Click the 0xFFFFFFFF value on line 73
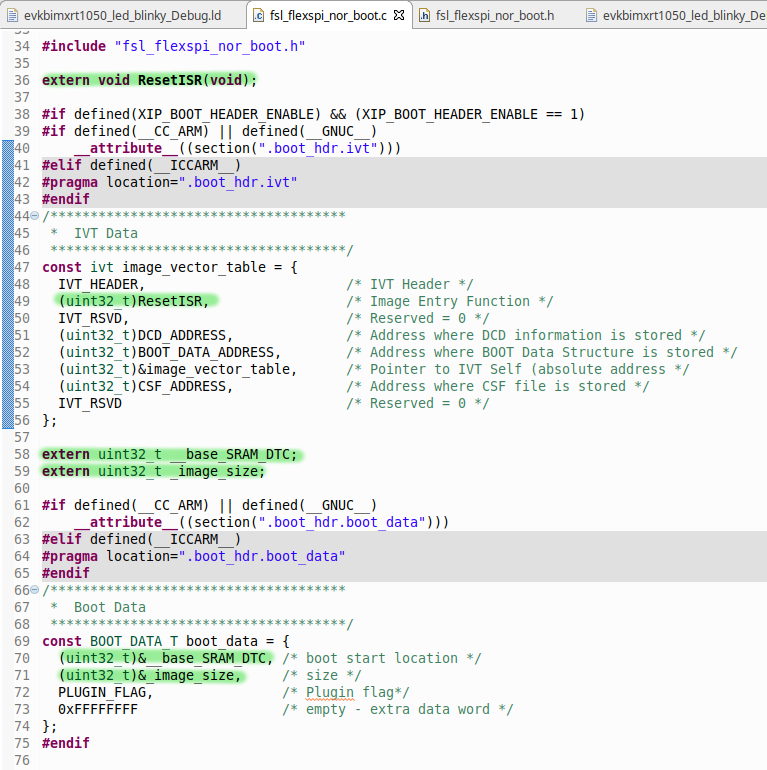 point(98,710)
